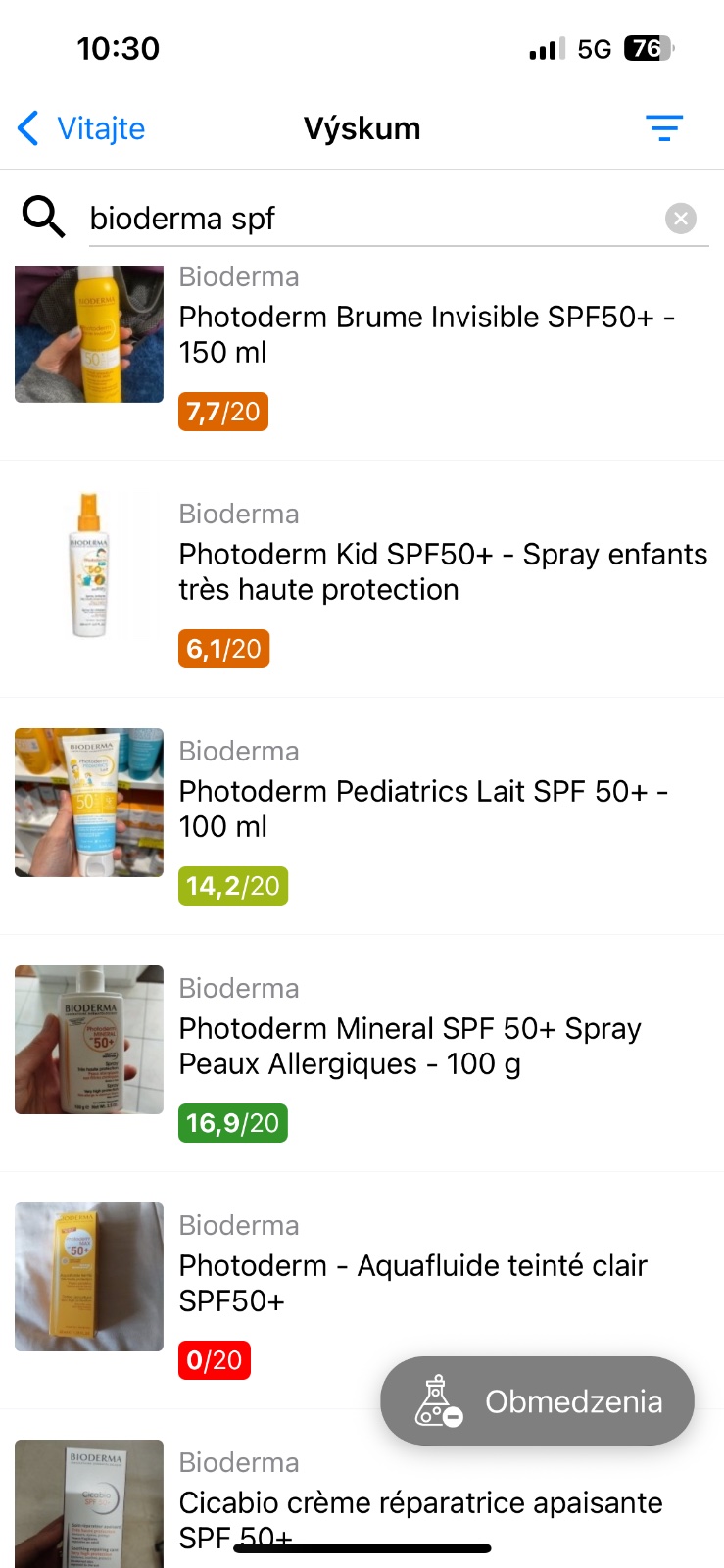Select Photoderm Kid SPF50+ Spray enfants
The image size is (724, 1568).
pos(442,571)
